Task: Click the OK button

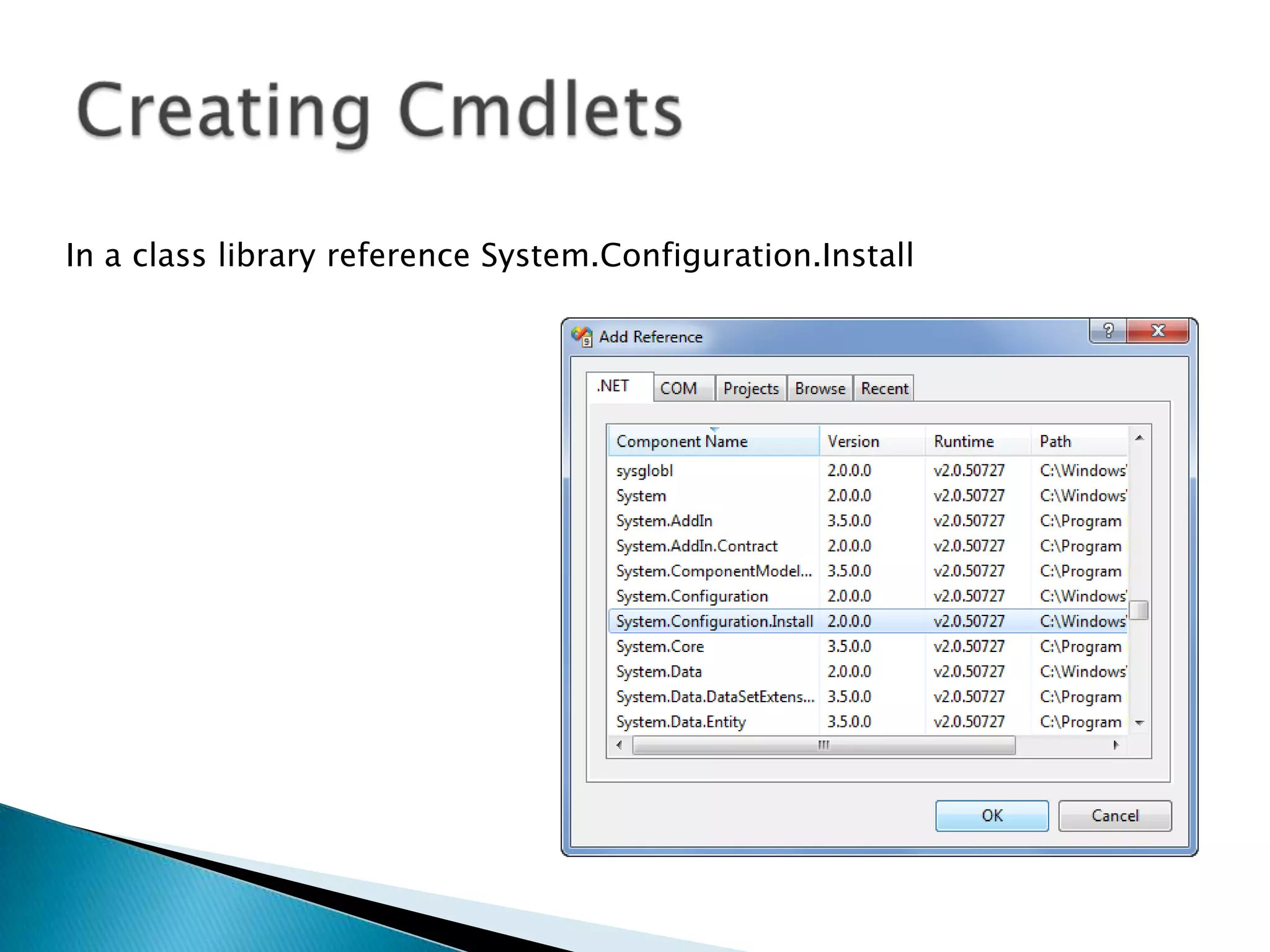Action: pyautogui.click(x=992, y=816)
